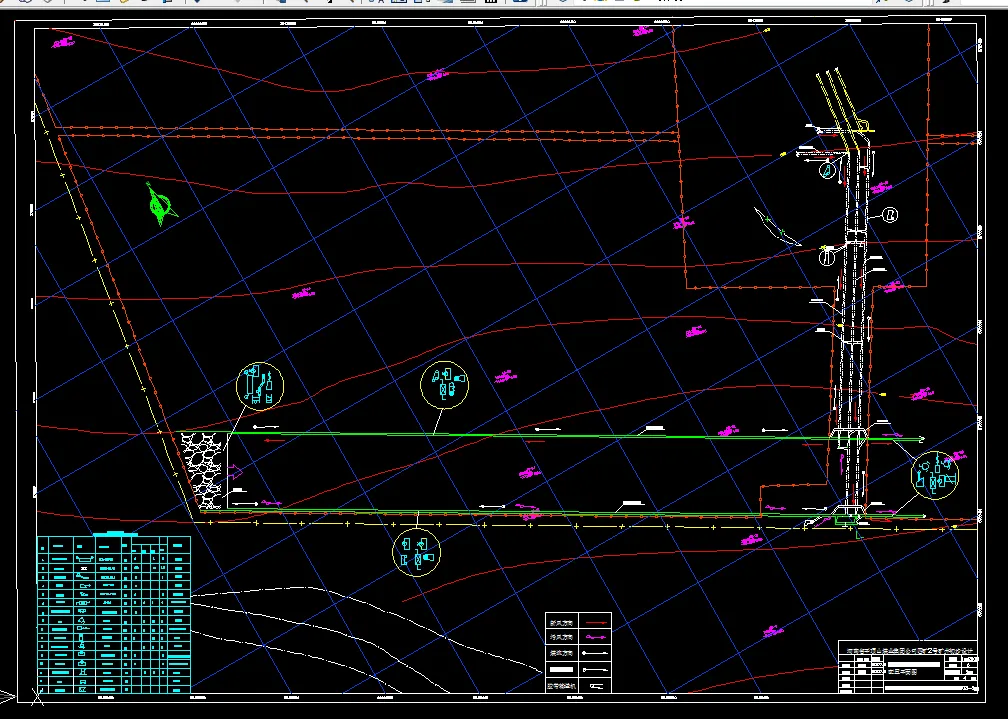Select the magenta arrow beside the hatched rock block
The width and height of the screenshot is (1008, 719).
235,473
